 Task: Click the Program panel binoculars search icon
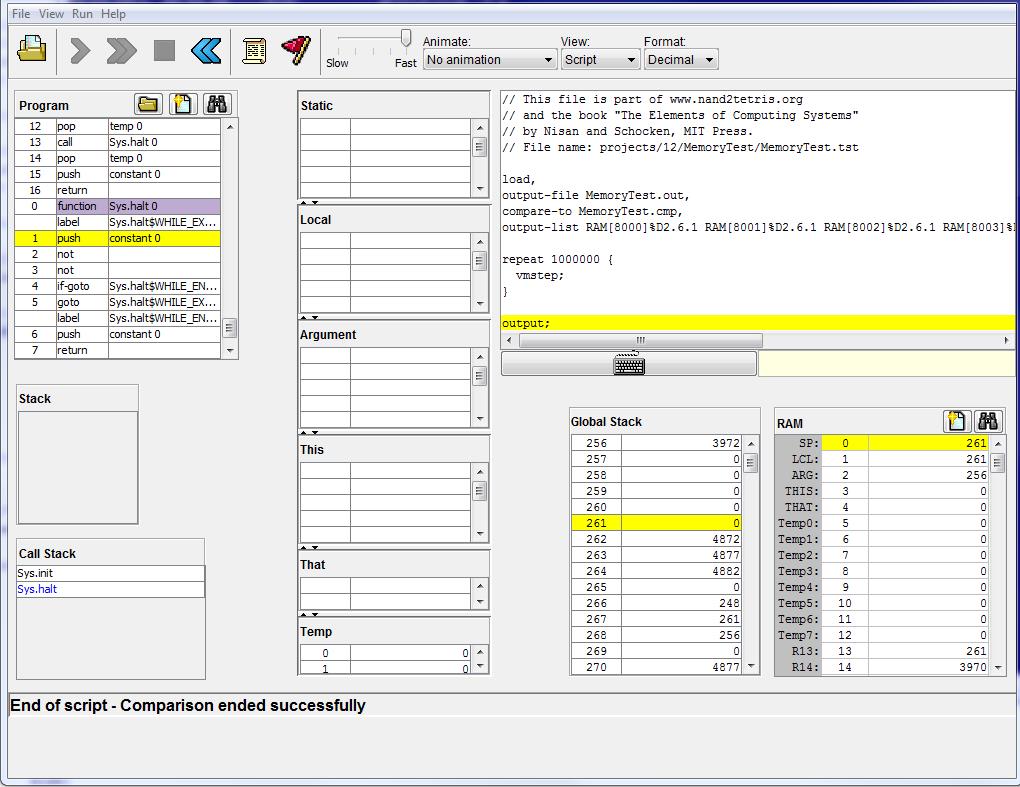click(x=216, y=104)
